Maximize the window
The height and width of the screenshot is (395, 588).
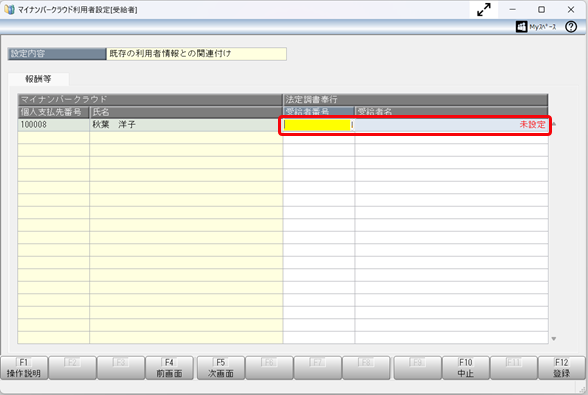pos(542,10)
